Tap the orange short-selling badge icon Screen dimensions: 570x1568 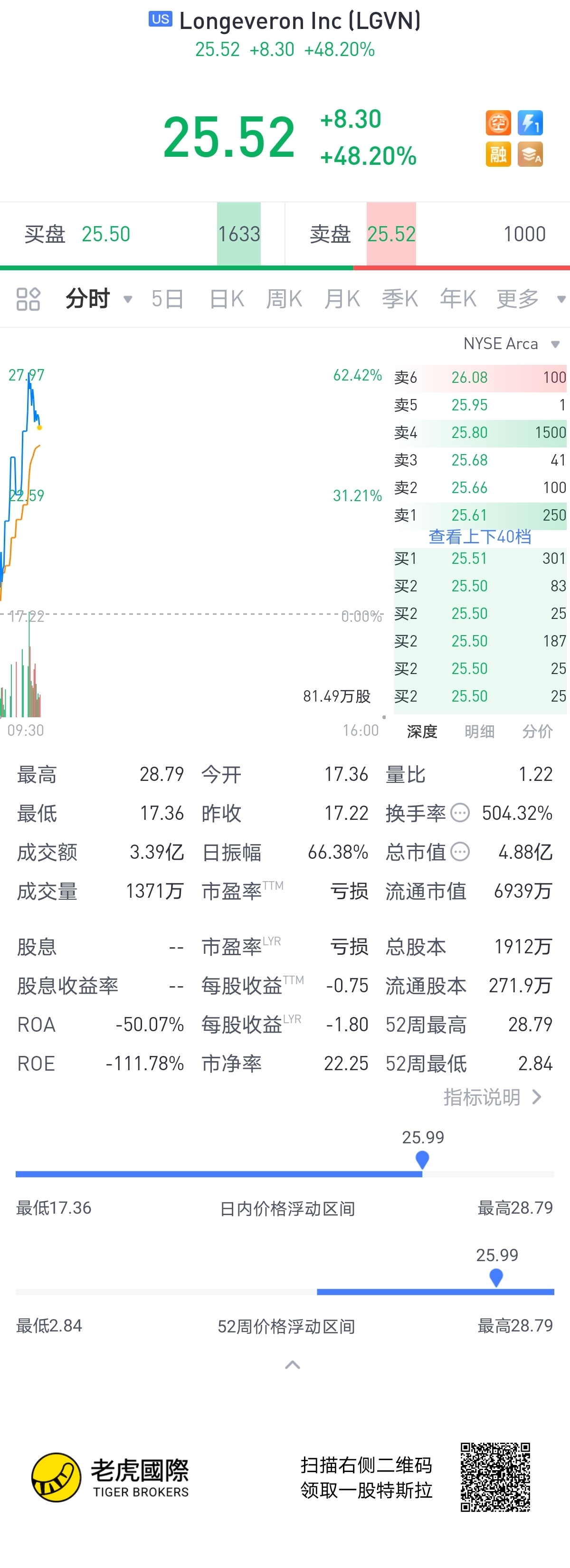498,123
